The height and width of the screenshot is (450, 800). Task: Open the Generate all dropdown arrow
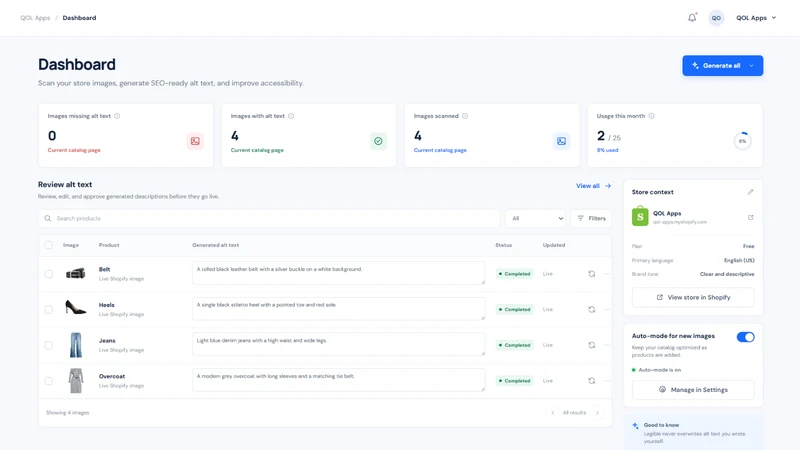coord(752,66)
